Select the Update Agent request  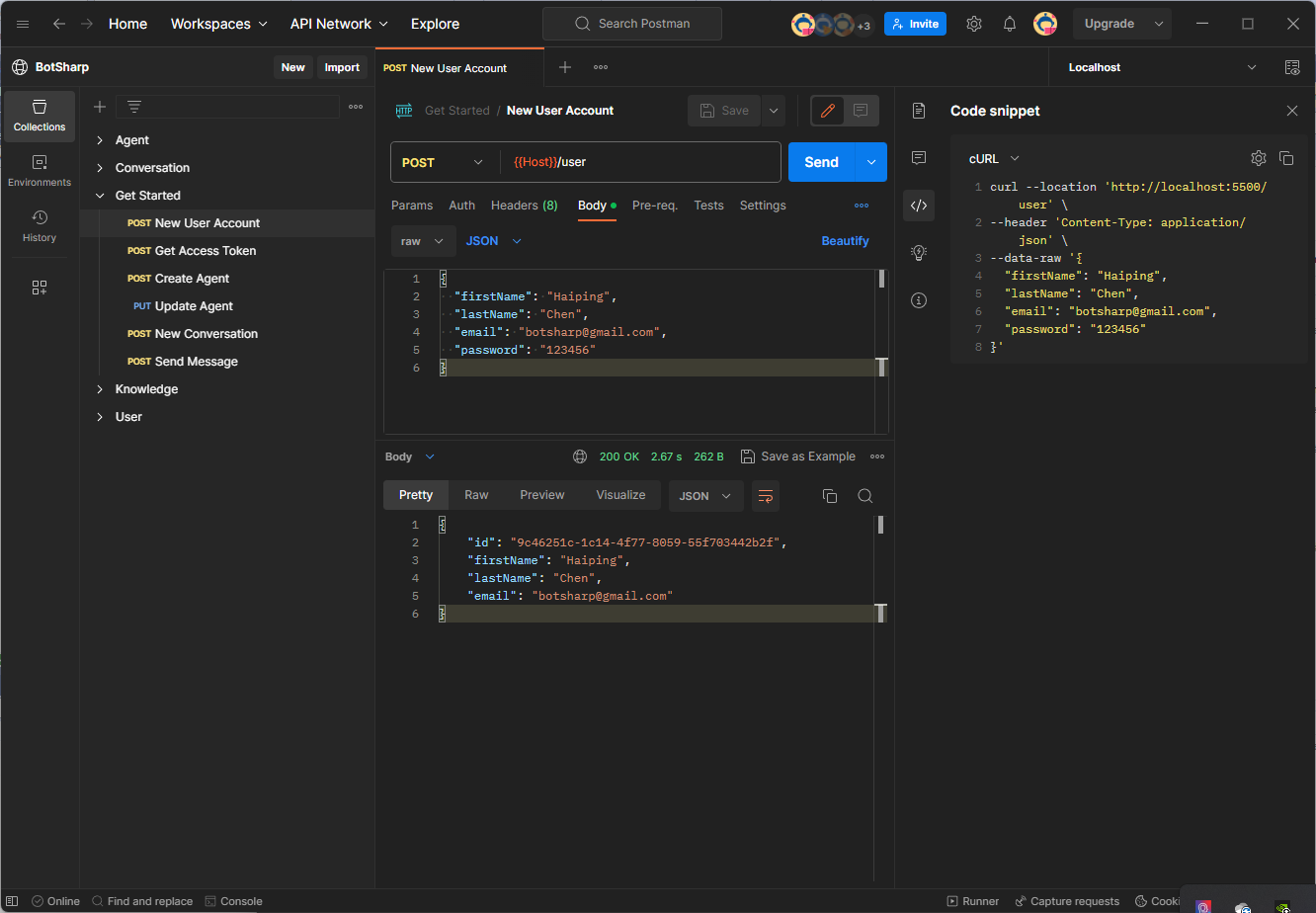coord(194,306)
